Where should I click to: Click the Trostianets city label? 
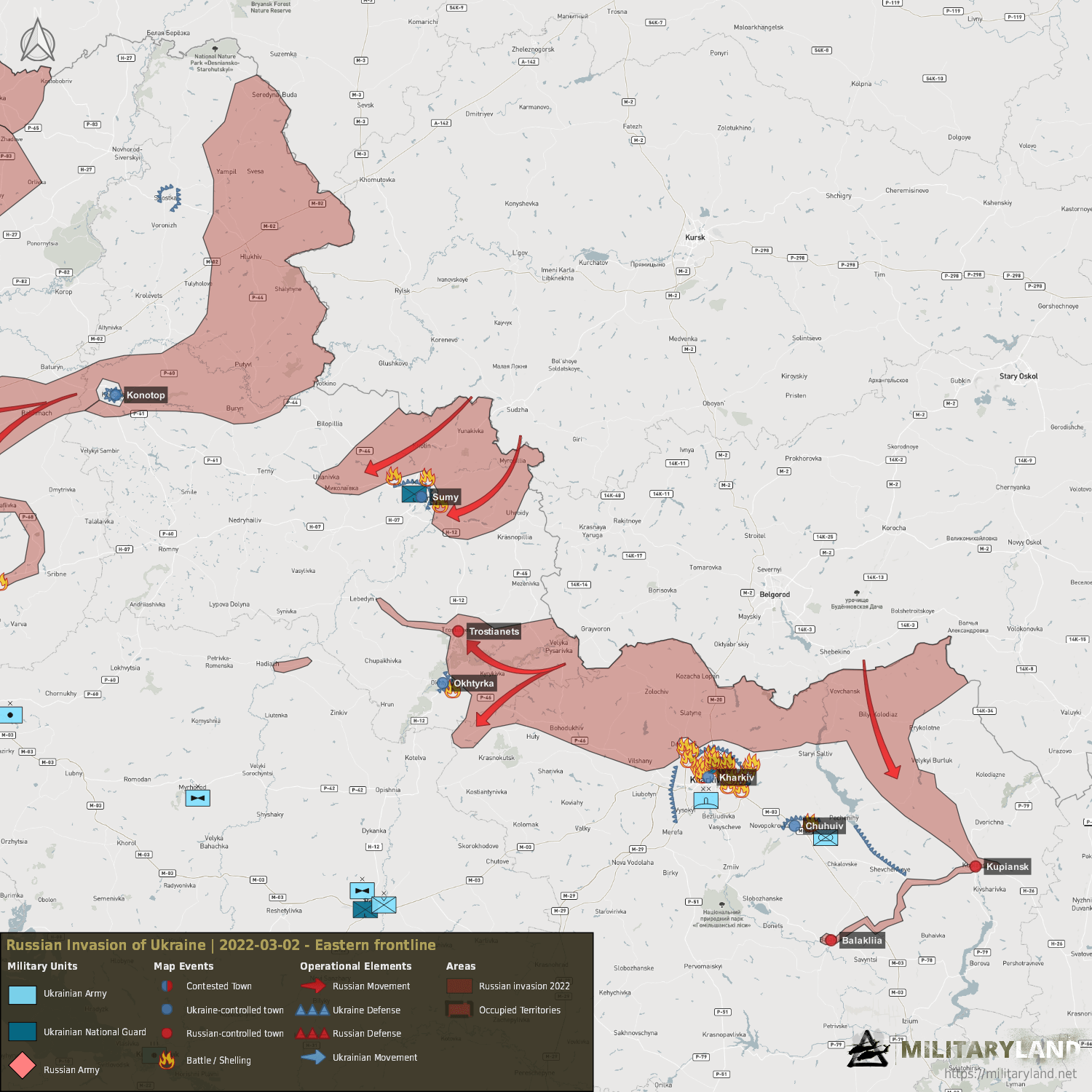pyautogui.click(x=494, y=631)
